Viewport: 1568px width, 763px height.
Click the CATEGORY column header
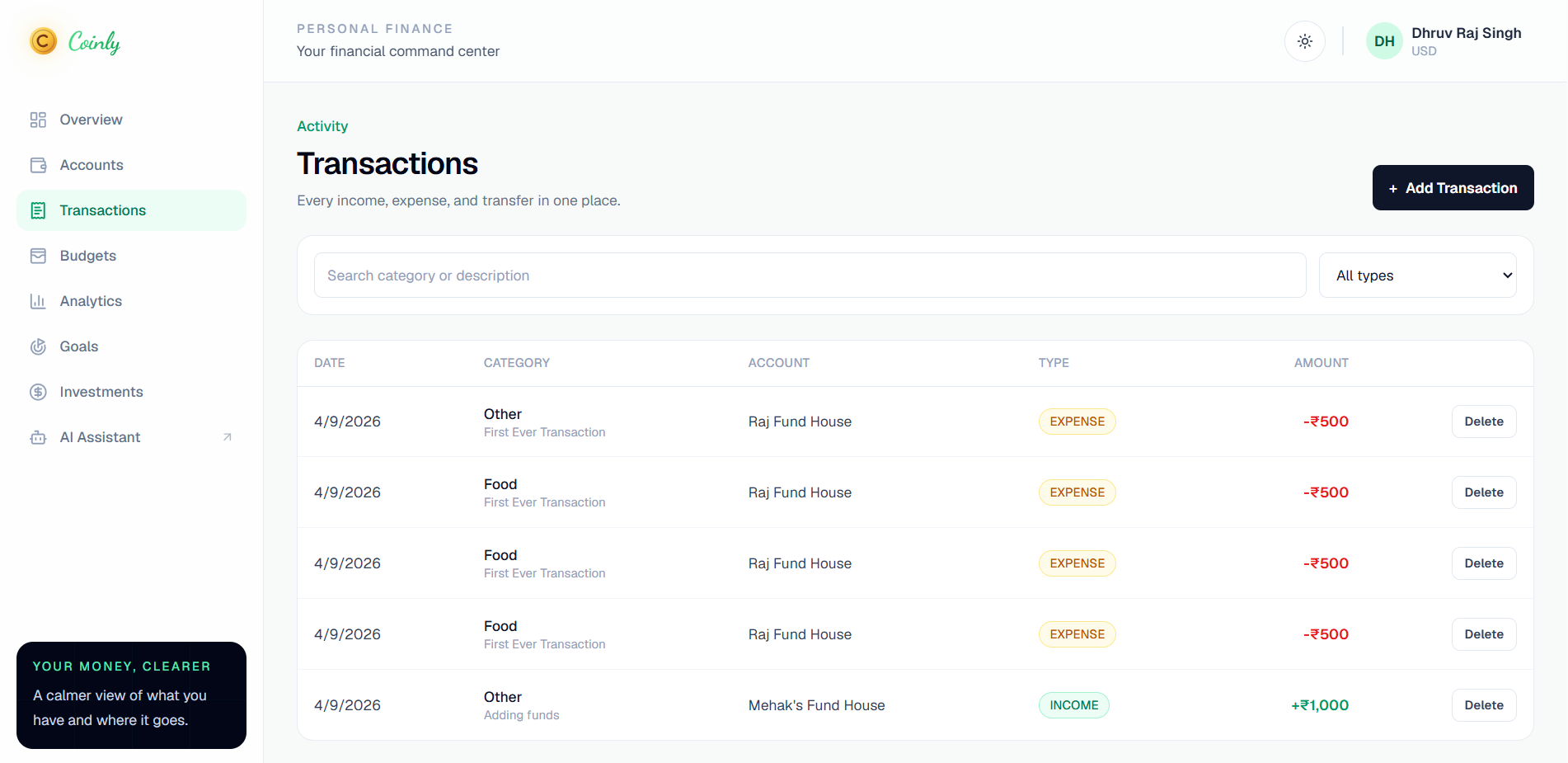(x=516, y=363)
